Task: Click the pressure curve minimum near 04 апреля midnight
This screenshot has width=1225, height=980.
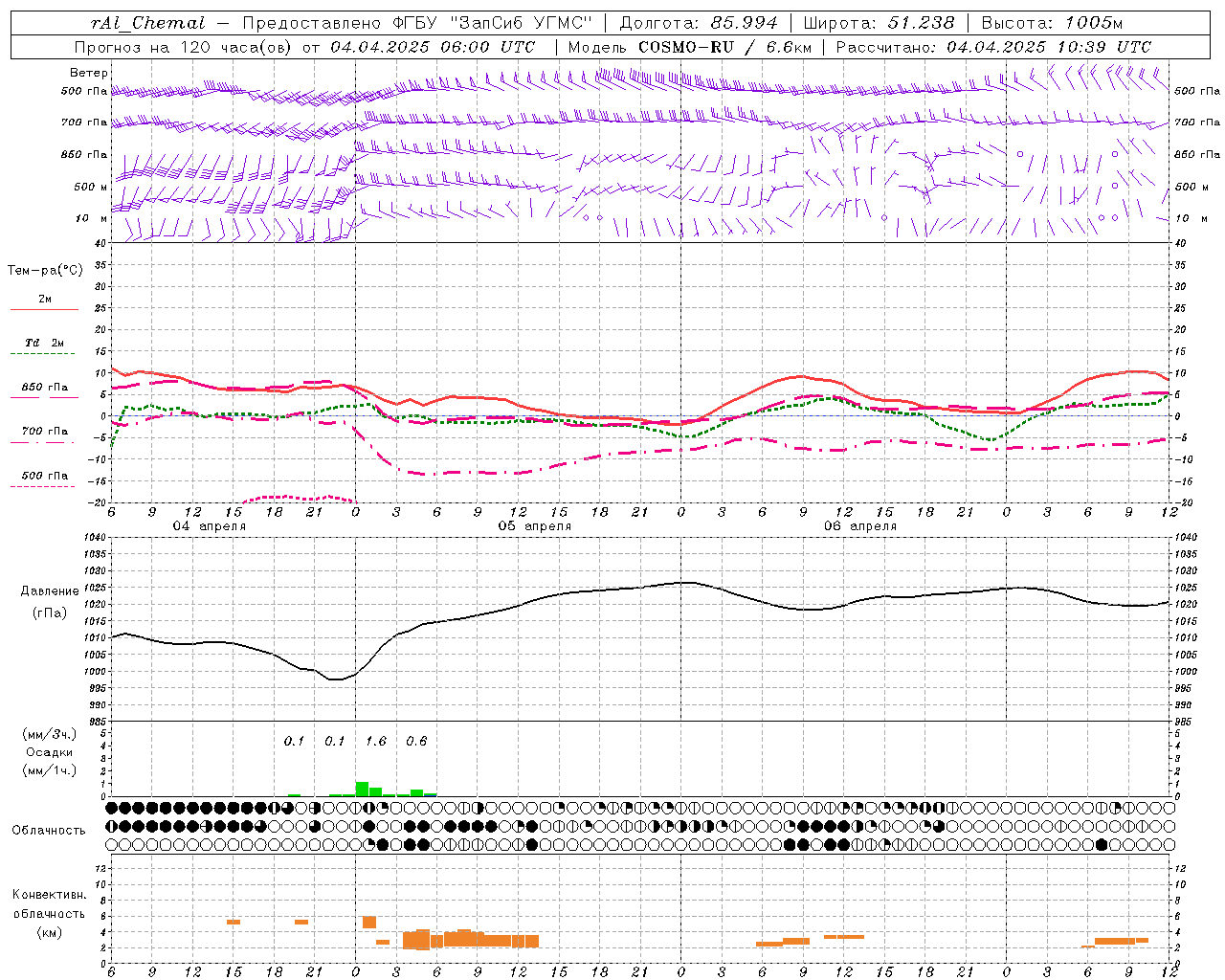Action: 334,679
